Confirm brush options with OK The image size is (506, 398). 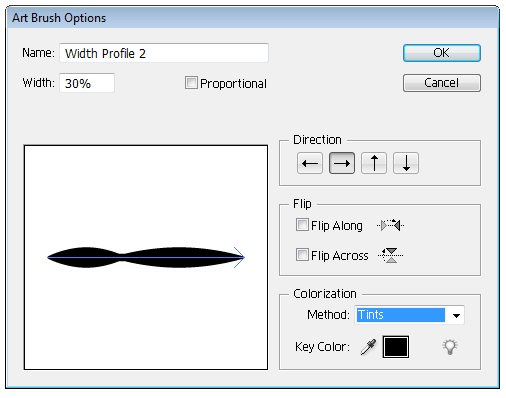[442, 53]
